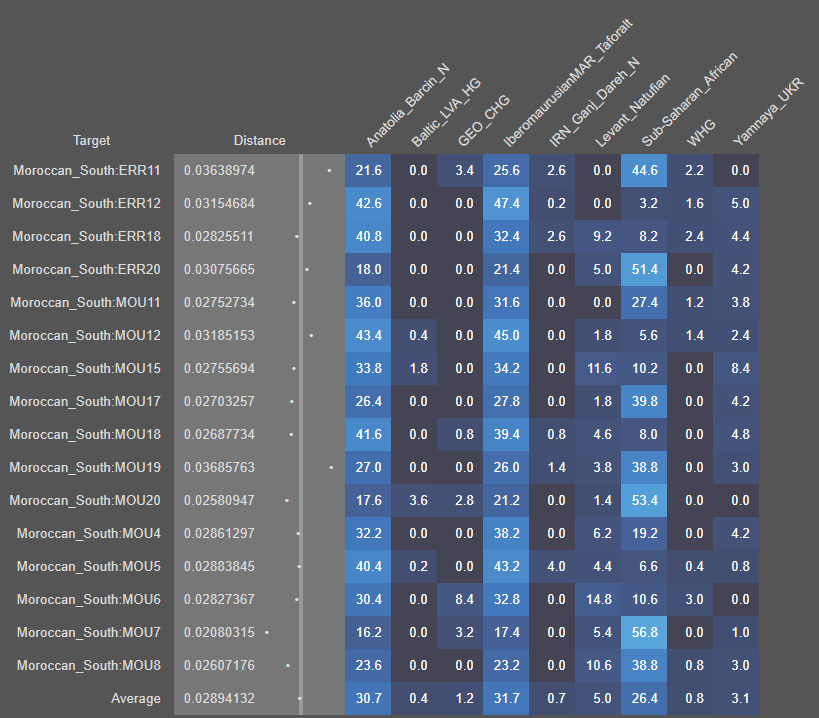Click the 14.8 Levant_Natufian cell for MOU6

(x=598, y=600)
